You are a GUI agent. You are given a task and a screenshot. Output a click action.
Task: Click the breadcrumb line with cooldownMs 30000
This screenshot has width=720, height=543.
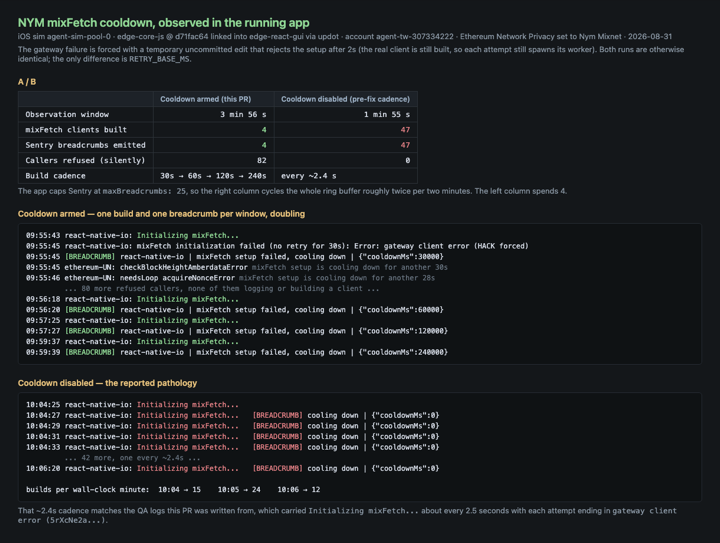(x=235, y=257)
